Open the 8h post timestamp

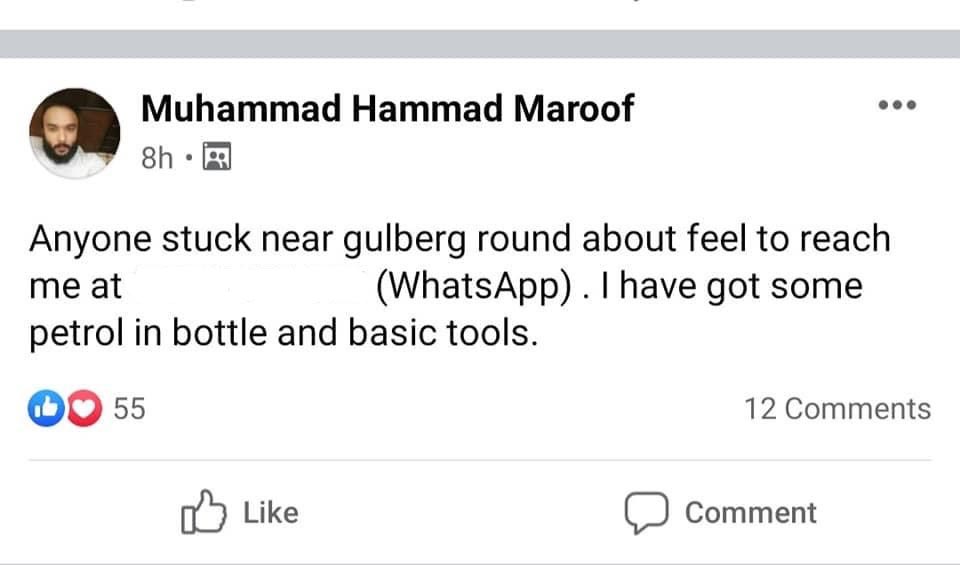(157, 158)
